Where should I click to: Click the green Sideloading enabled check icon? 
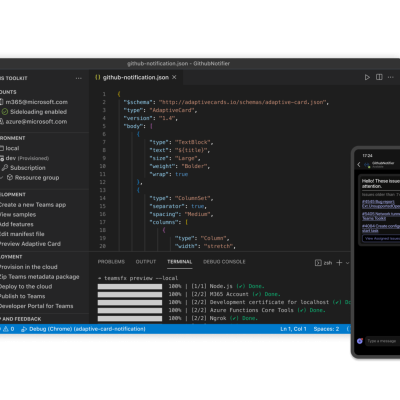[5, 112]
